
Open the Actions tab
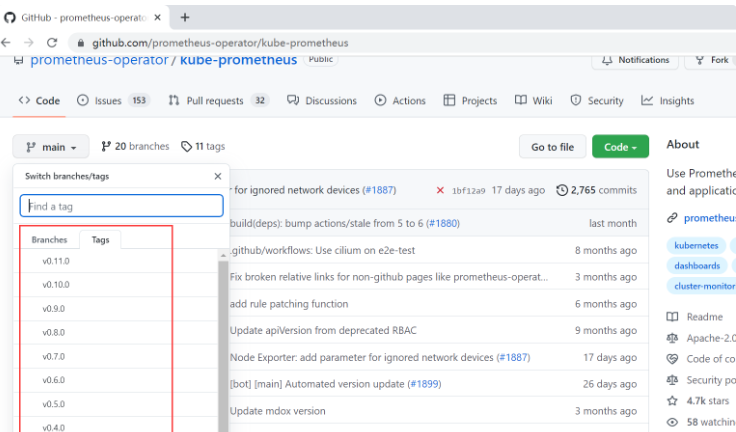400,100
